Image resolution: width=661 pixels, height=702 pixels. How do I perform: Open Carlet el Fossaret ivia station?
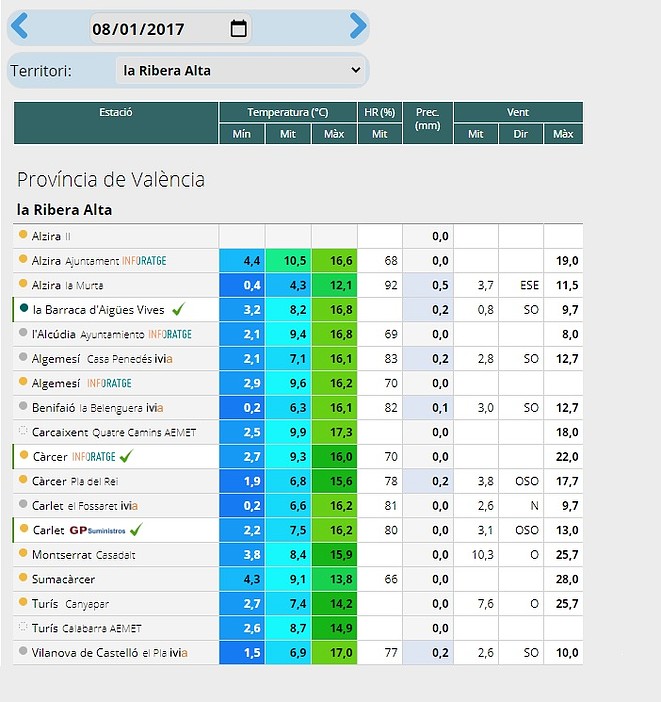click(x=85, y=506)
